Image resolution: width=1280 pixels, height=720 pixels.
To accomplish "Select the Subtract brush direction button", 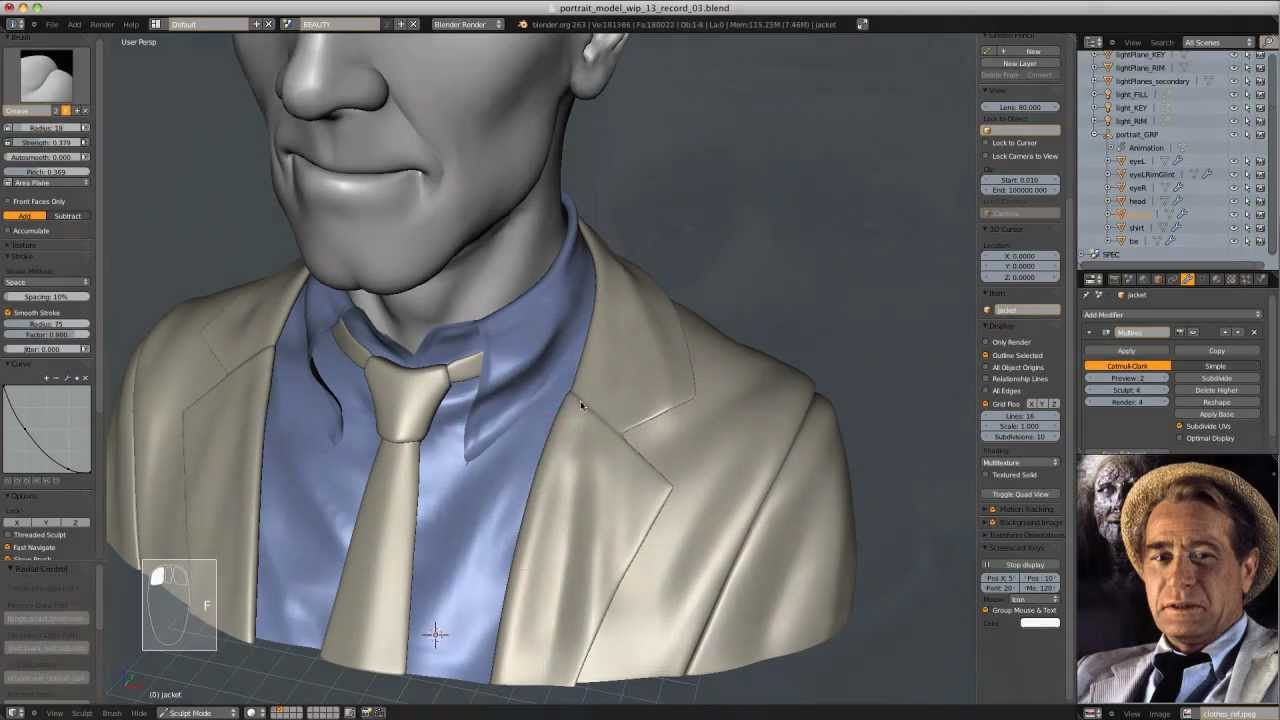I will 68,216.
